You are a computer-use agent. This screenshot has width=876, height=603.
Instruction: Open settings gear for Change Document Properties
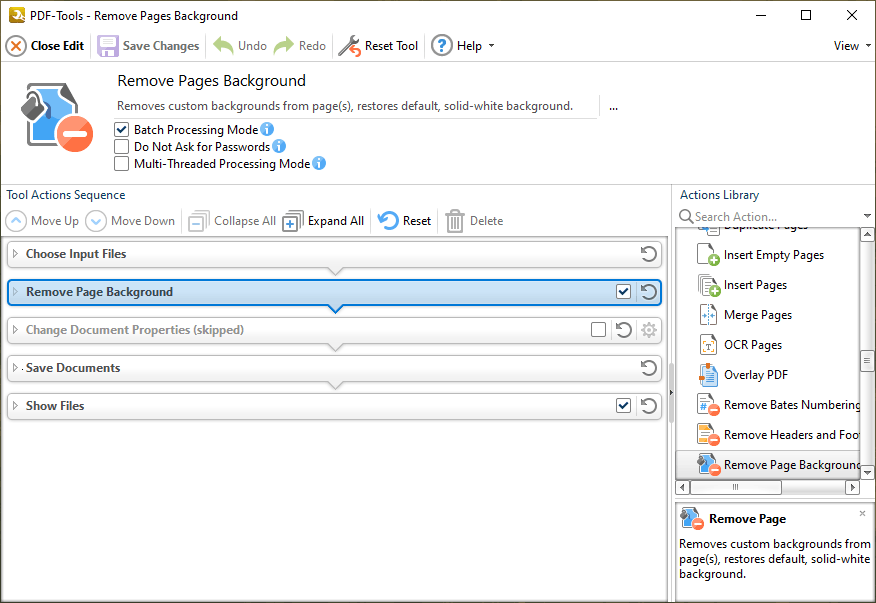pos(648,330)
